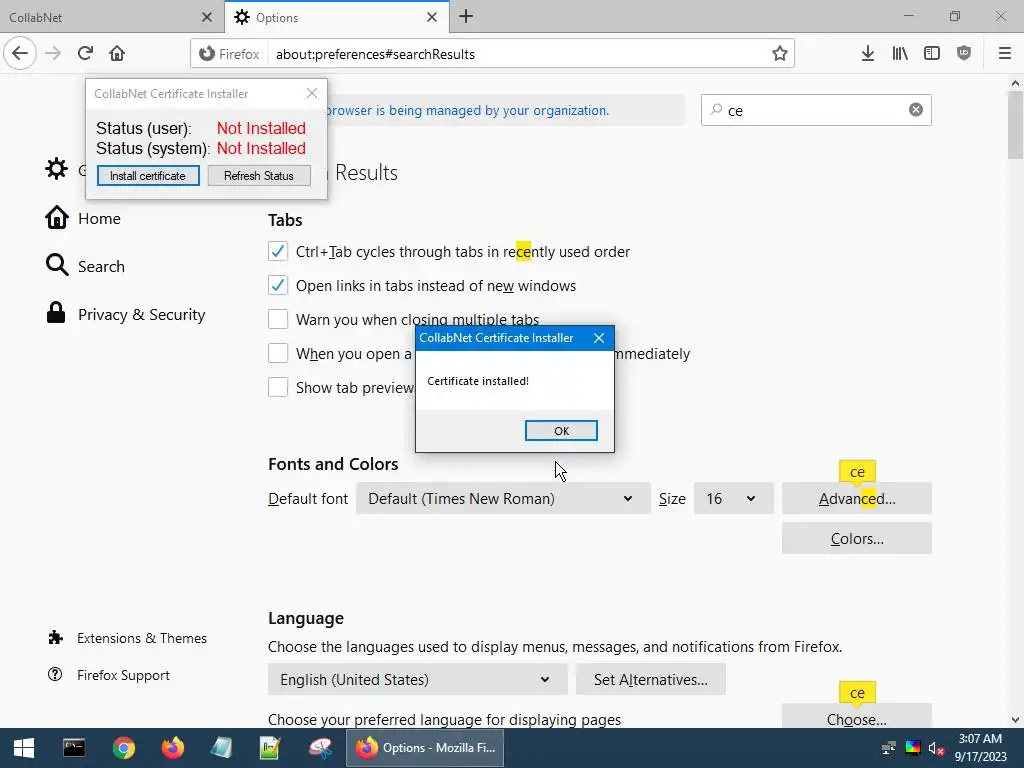Open Home preferences category
Screen dimensions: 1024x768
[83, 218]
